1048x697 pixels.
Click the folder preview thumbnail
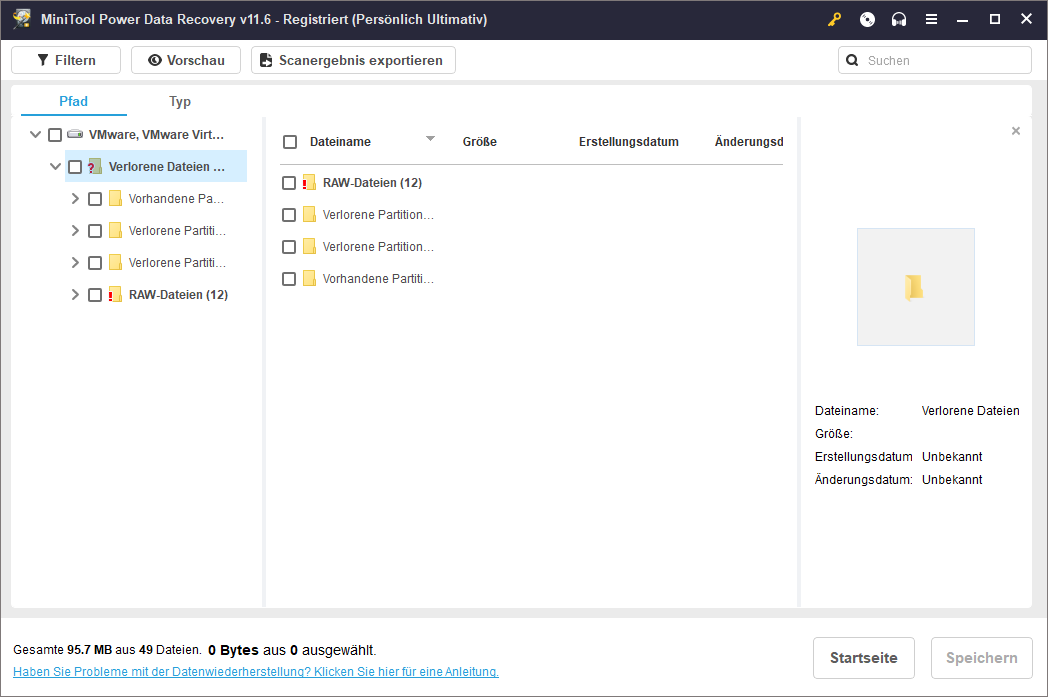[915, 287]
